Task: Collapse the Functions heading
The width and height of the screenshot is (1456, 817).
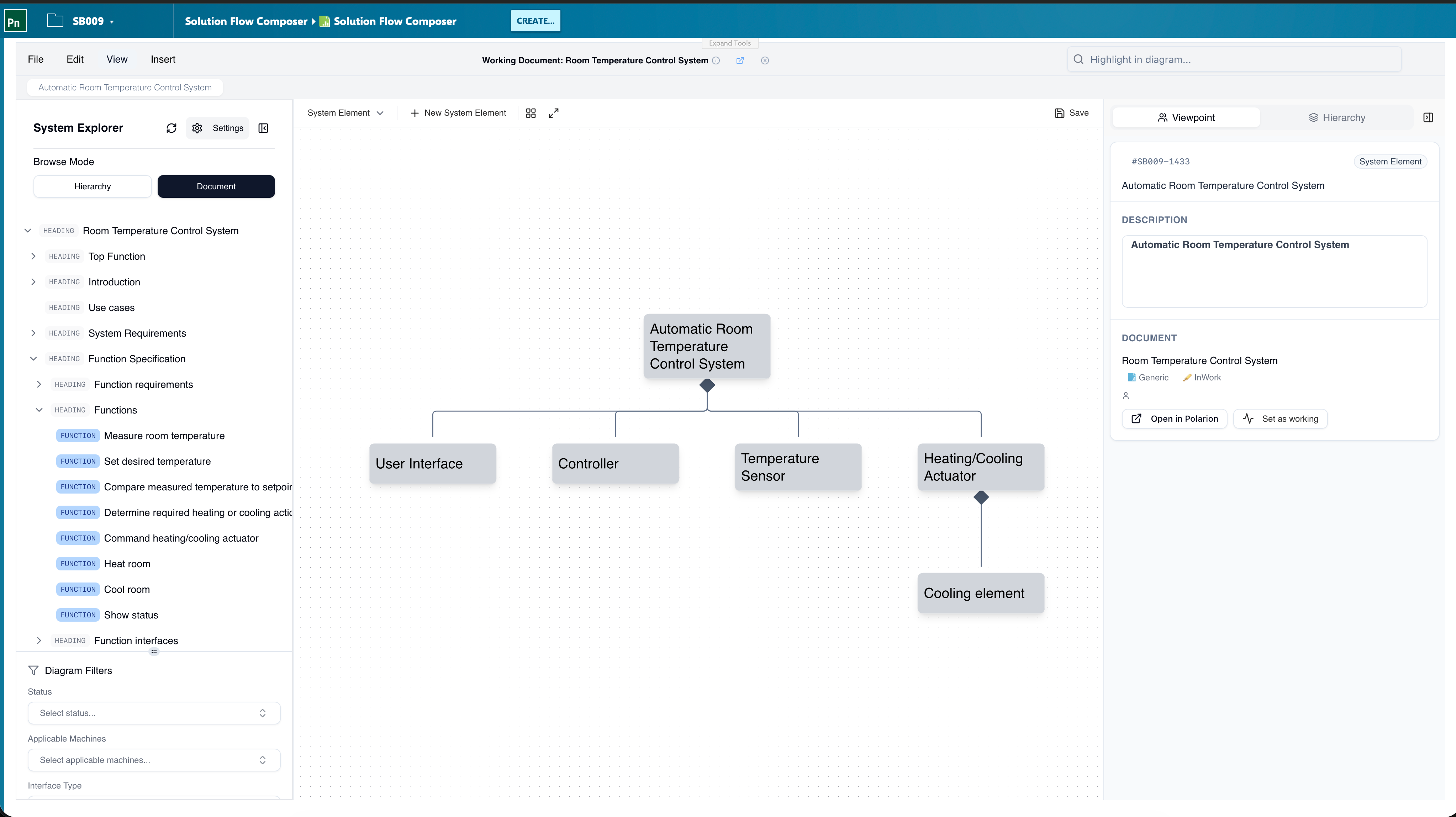Action: pyautogui.click(x=39, y=411)
